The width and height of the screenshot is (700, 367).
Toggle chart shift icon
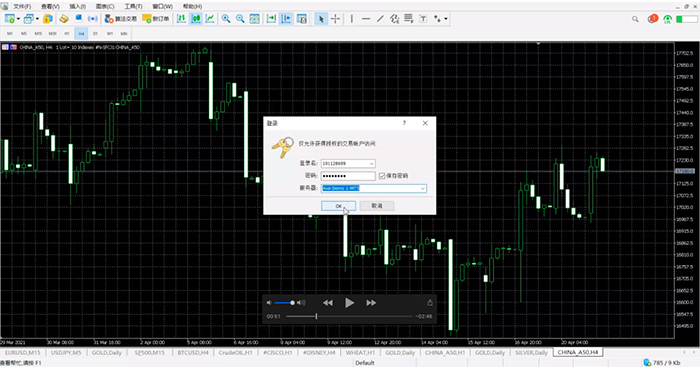pos(286,19)
